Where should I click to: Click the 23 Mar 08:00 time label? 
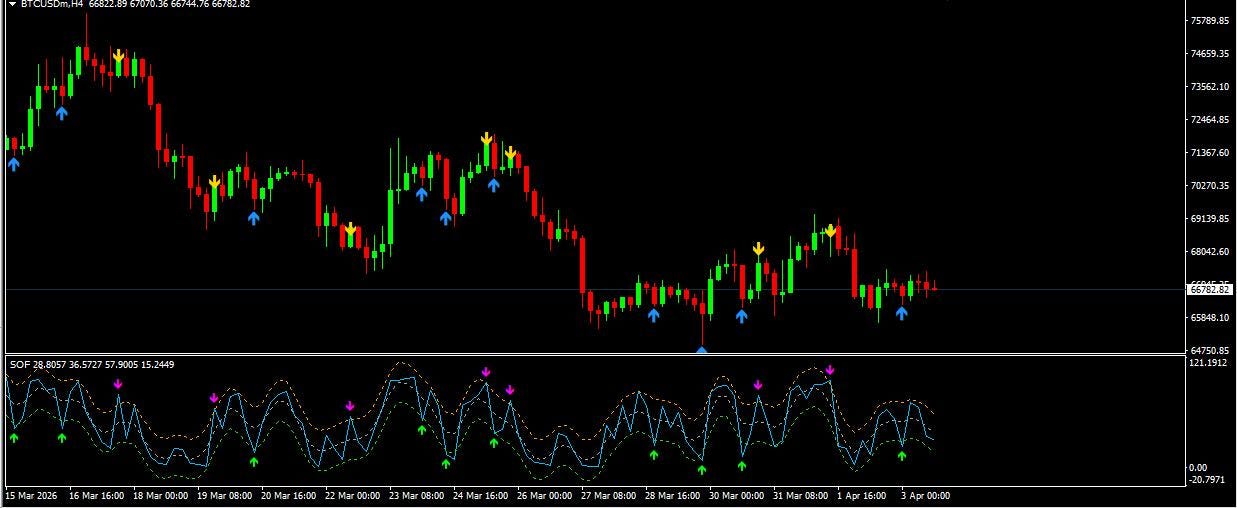coord(418,496)
